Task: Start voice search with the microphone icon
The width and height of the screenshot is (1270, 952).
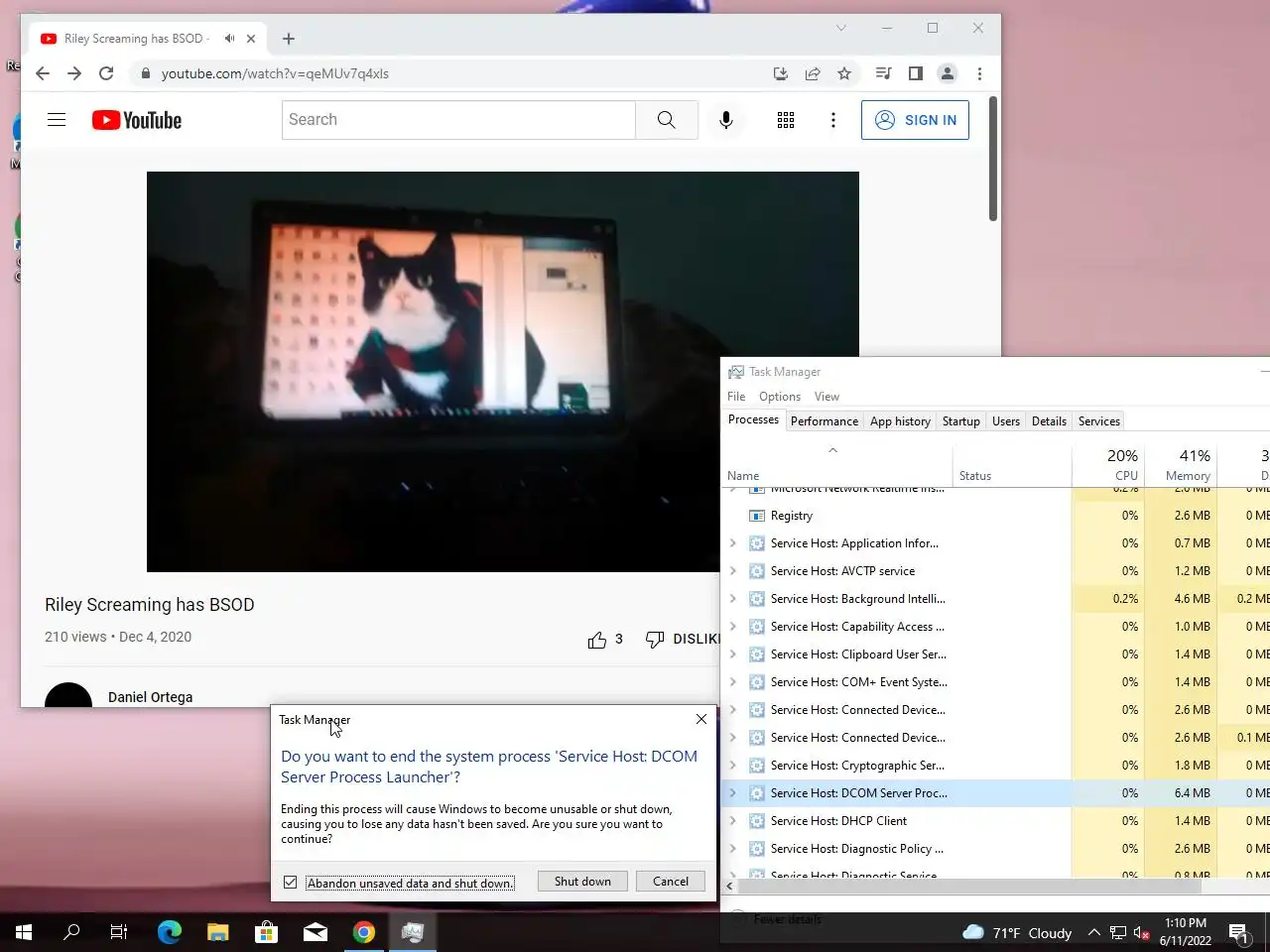Action: [726, 120]
